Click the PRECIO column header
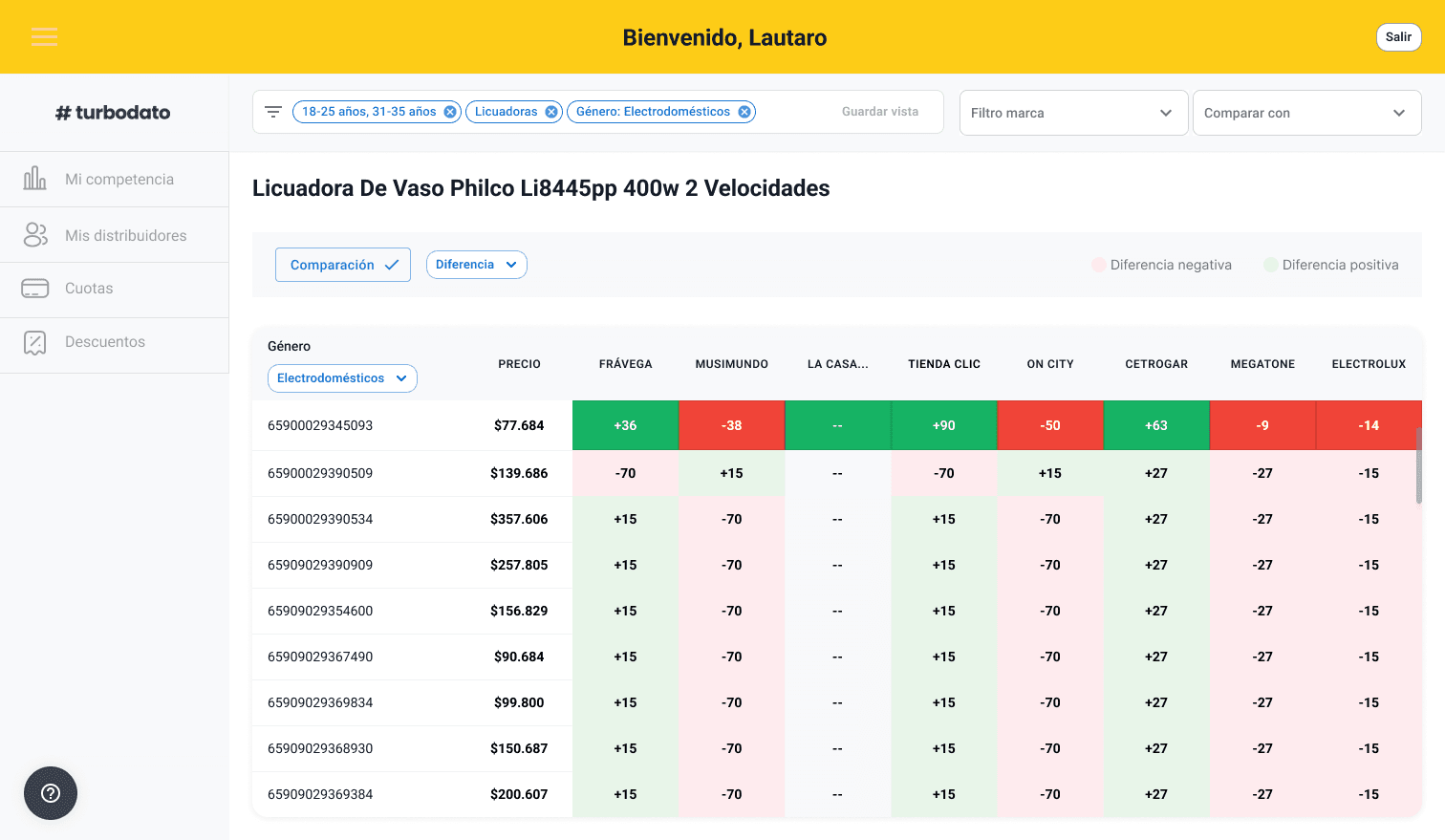The image size is (1445, 840). pos(519,364)
